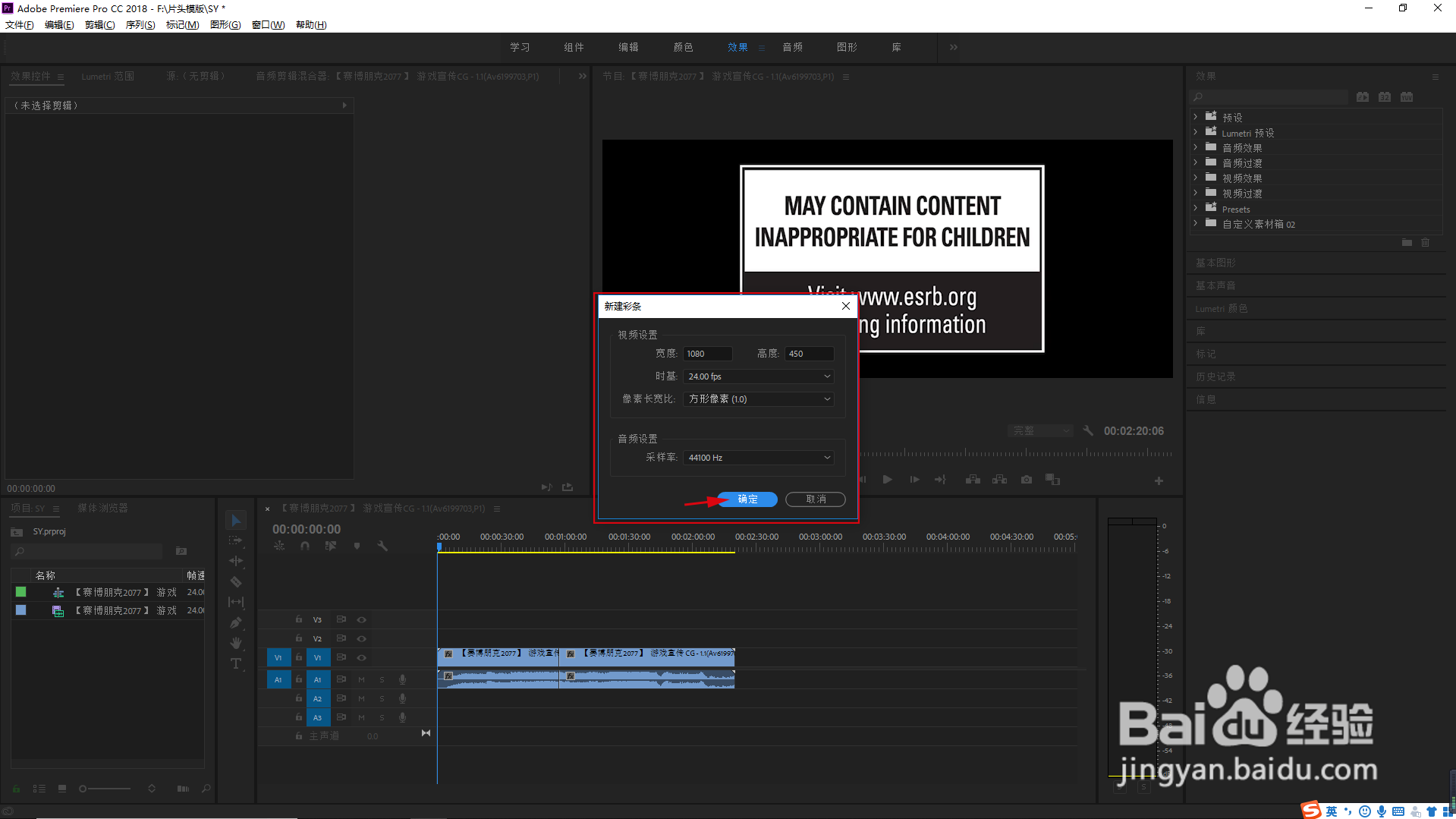Select the Pen tool
1456x819 pixels.
pos(236,622)
